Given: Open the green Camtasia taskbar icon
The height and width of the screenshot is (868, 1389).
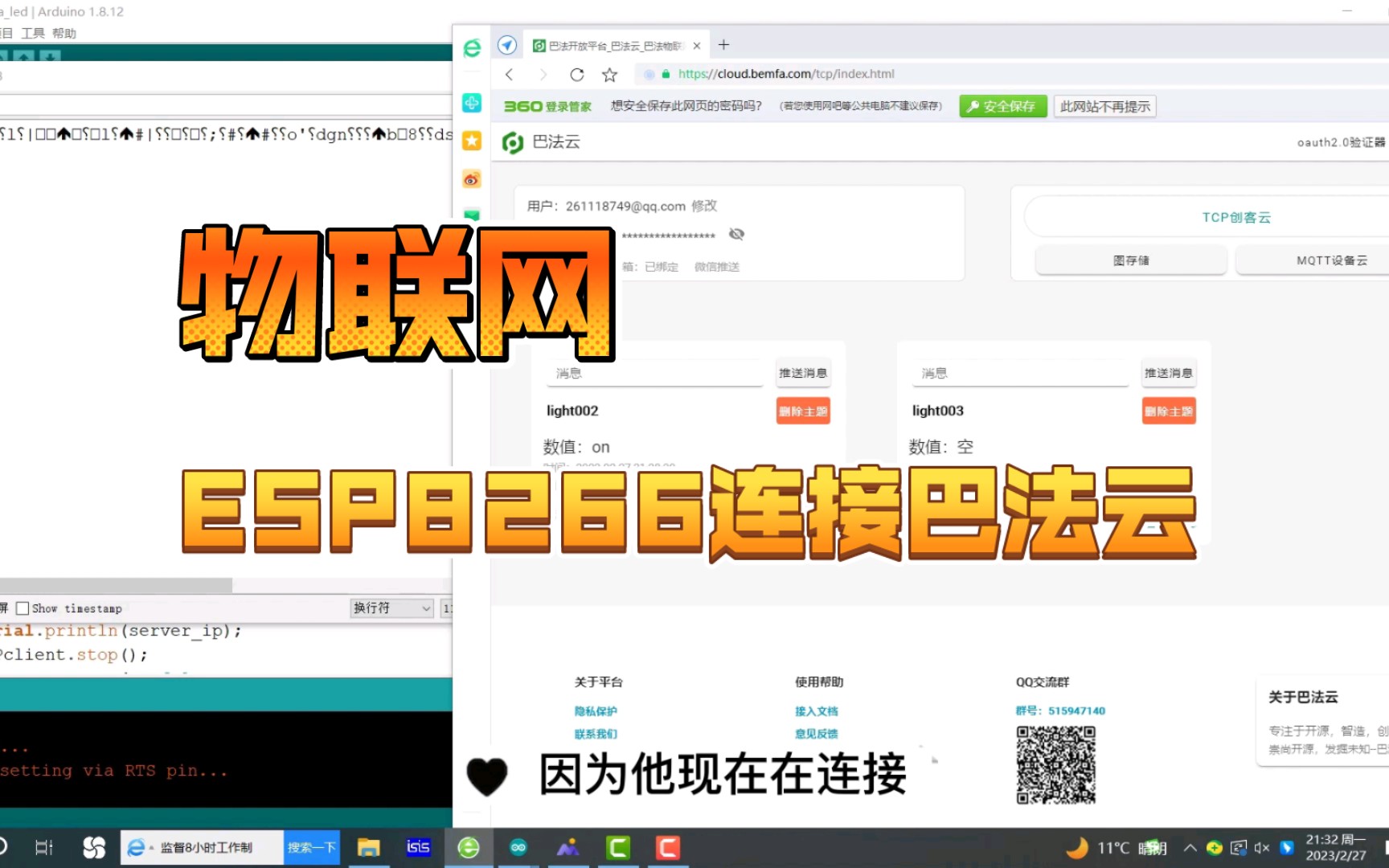Looking at the screenshot, I should 618,847.
